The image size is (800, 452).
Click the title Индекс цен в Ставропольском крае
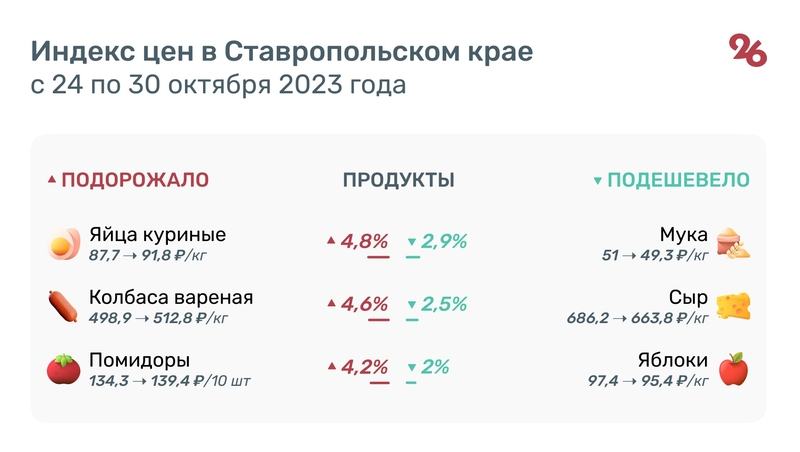pyautogui.click(x=282, y=50)
